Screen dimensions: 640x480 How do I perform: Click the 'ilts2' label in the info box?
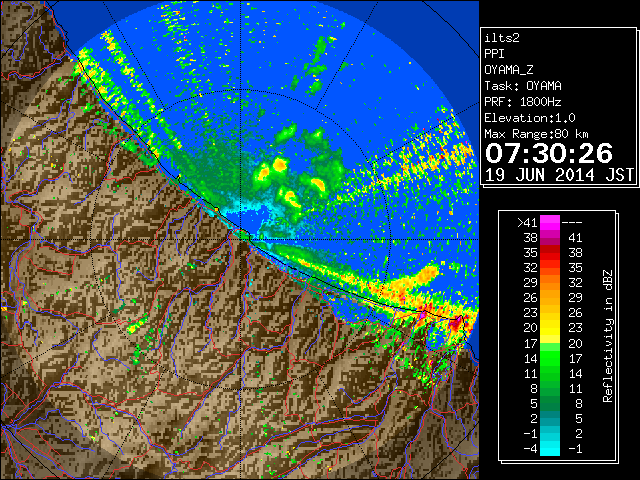502,38
